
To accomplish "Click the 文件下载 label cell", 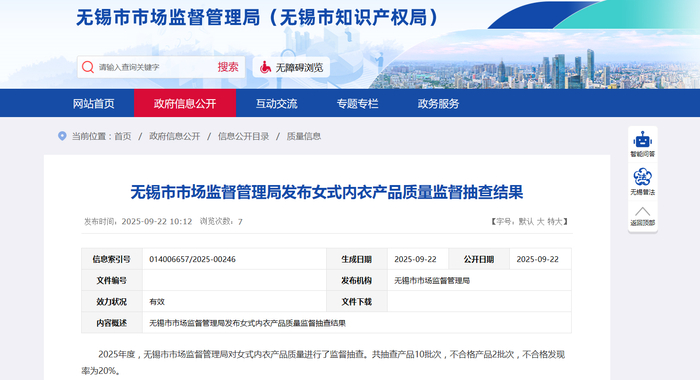I will point(357,302).
